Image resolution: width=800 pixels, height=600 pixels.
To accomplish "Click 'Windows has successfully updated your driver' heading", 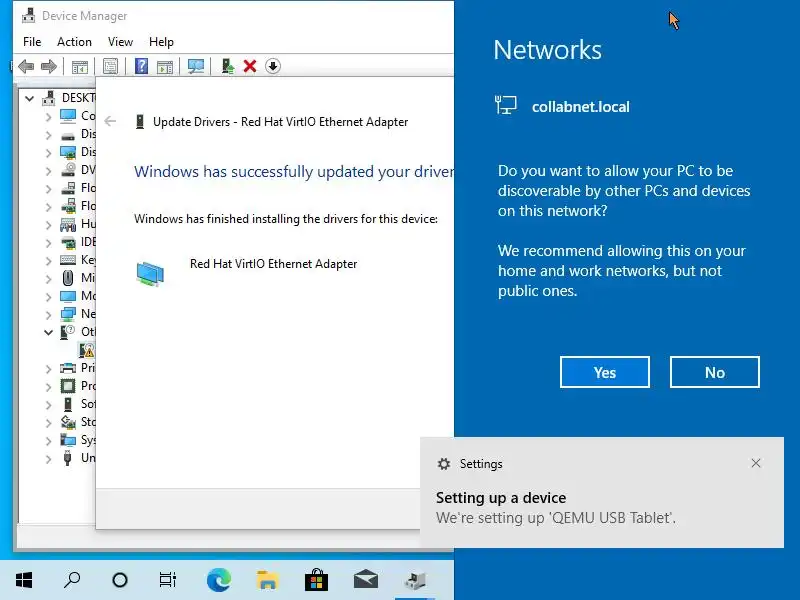I will 294,171.
